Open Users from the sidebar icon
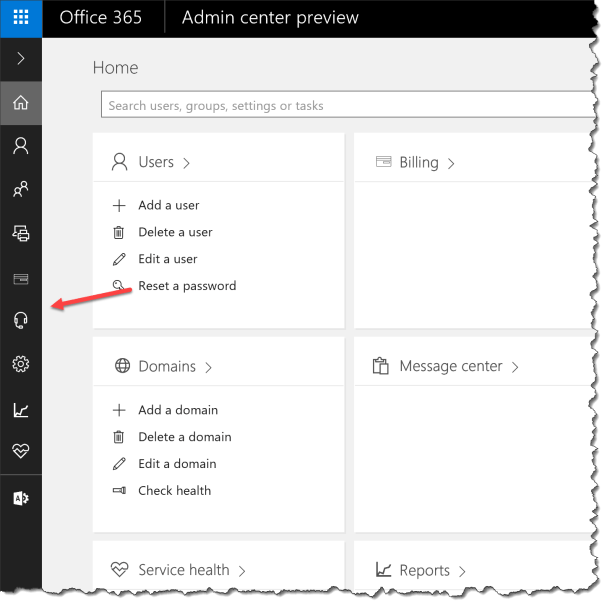The height and width of the screenshot is (612, 615). tap(20, 146)
